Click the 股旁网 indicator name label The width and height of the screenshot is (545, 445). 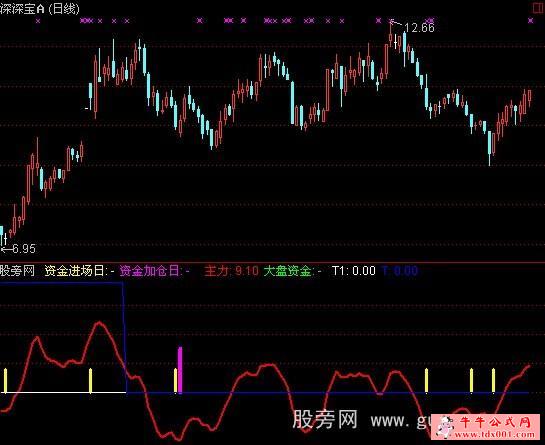click(17, 270)
